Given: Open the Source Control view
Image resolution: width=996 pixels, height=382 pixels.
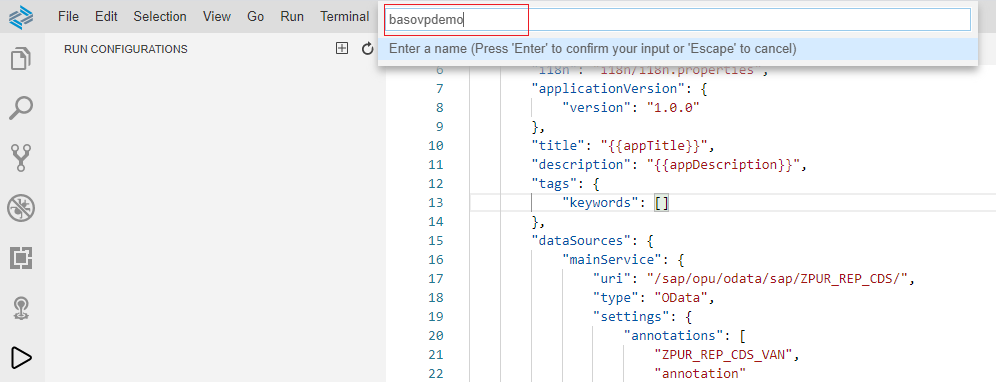Looking at the screenshot, I should (x=21, y=158).
